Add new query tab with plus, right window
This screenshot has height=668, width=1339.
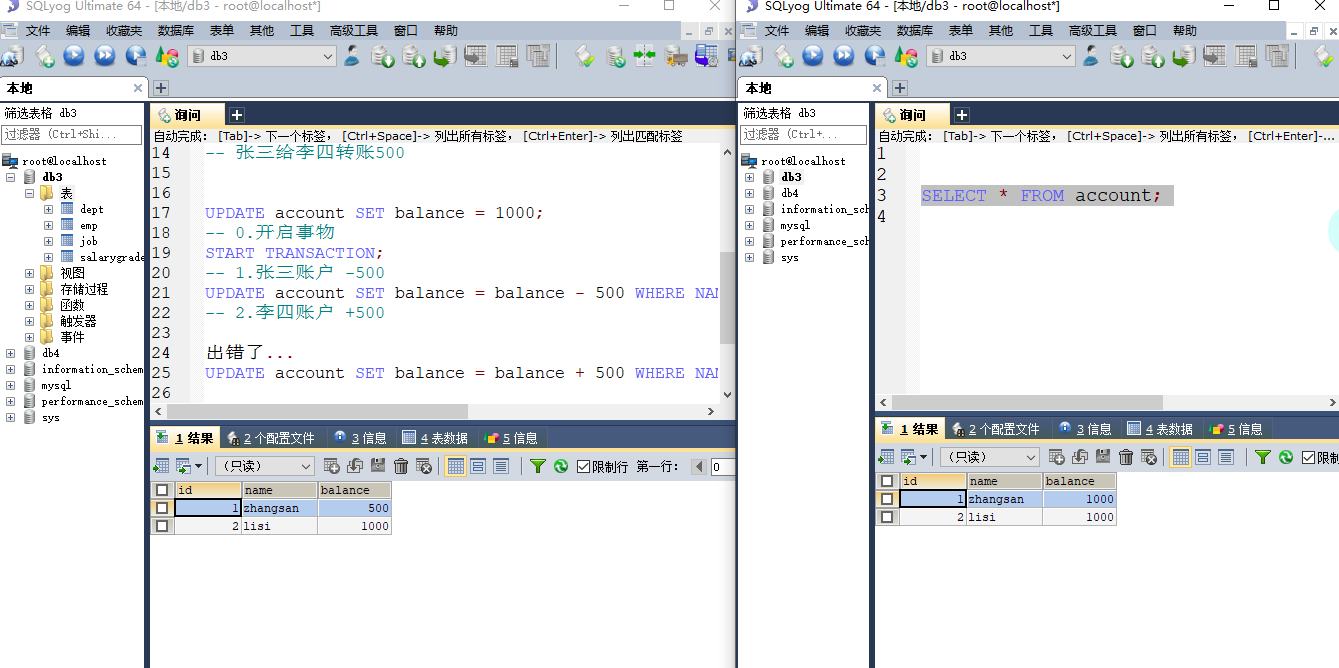[961, 115]
